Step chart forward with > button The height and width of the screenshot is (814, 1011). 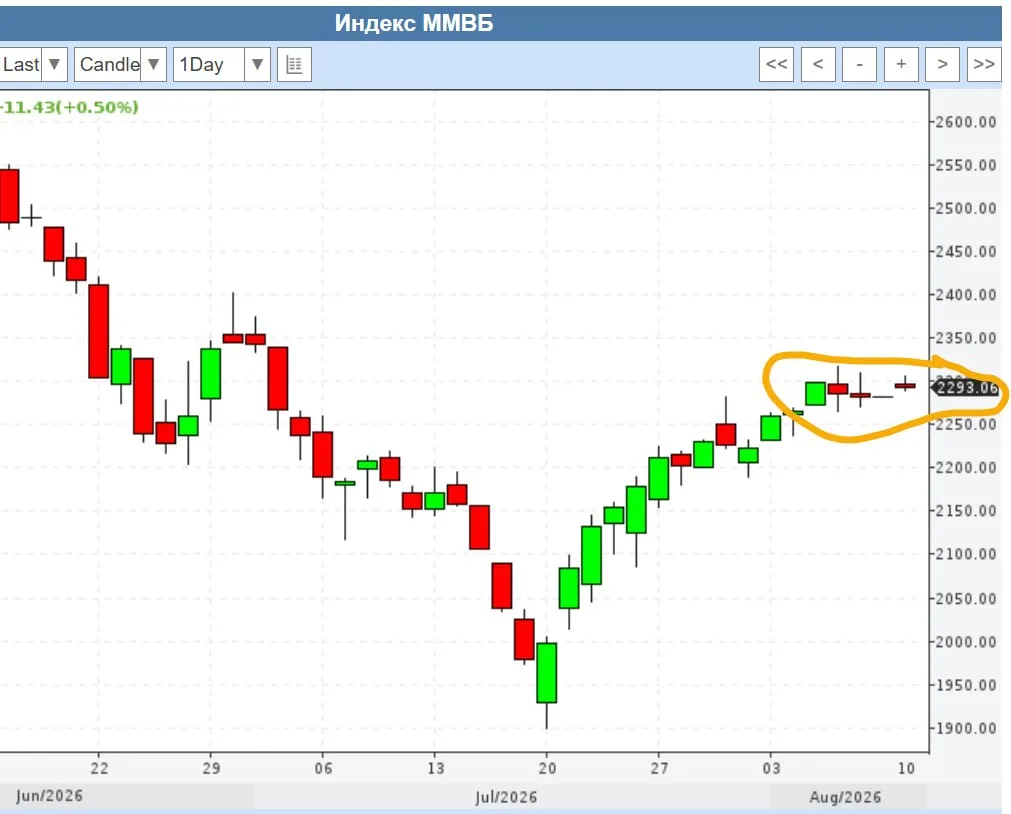[943, 65]
